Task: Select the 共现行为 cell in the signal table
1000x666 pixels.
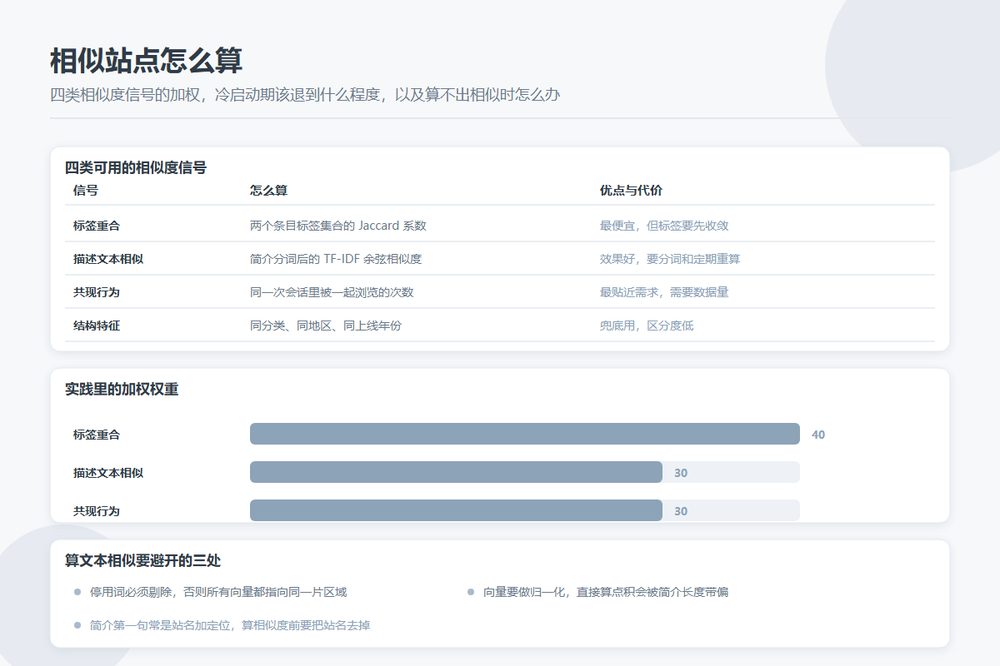Action: (x=96, y=292)
